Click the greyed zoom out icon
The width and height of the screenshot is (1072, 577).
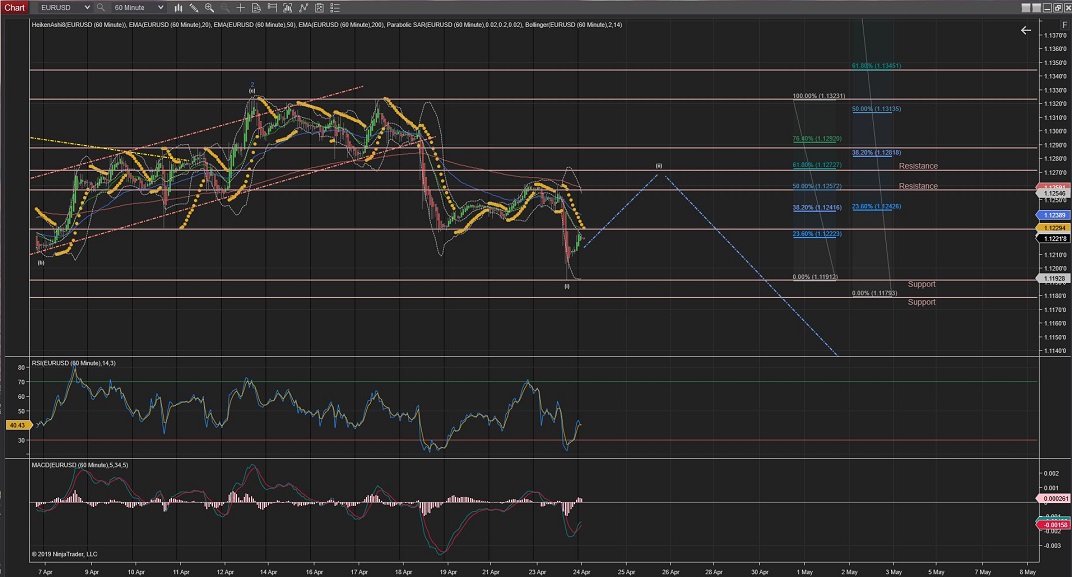tap(225, 8)
